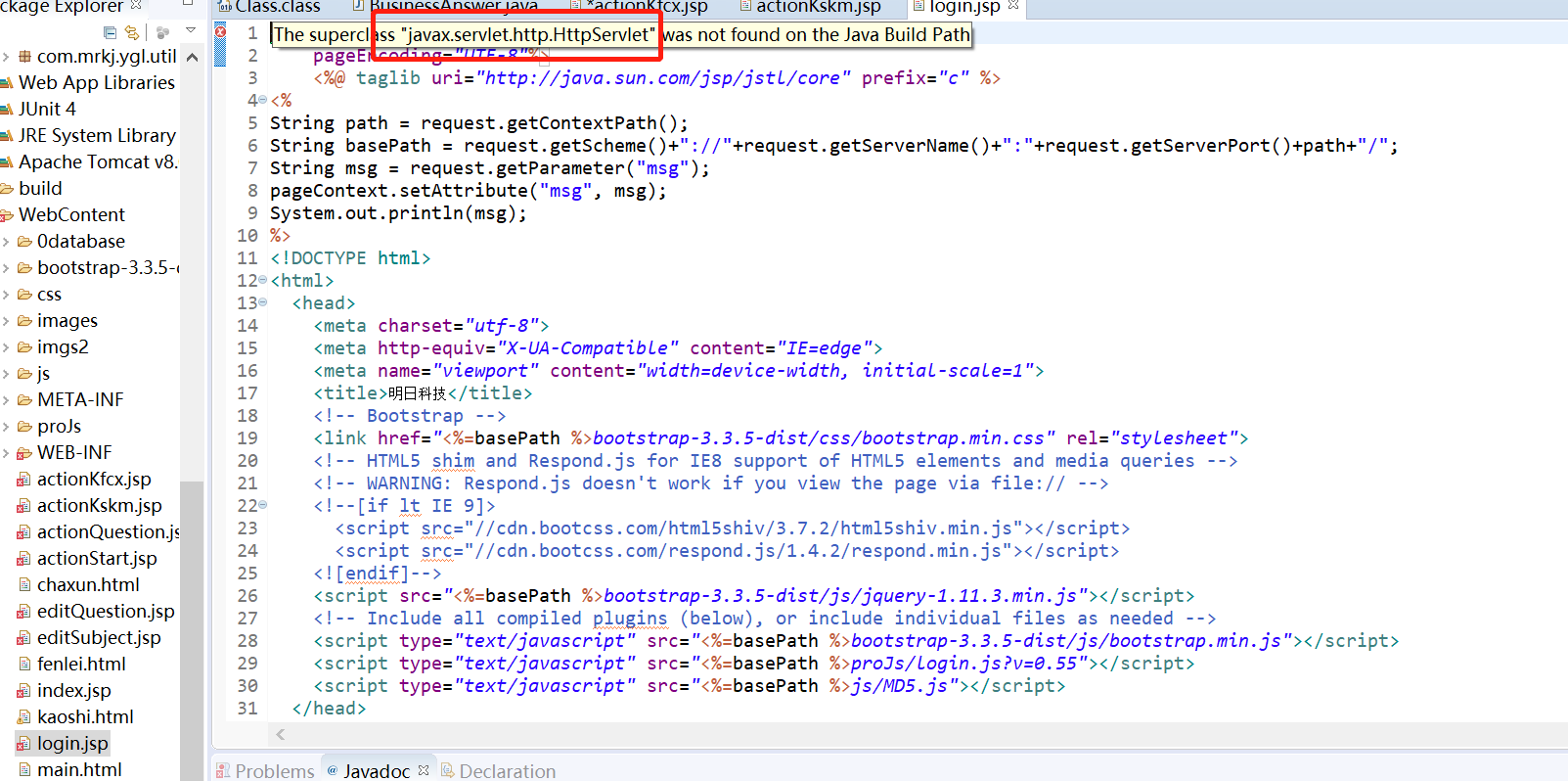
Task: Close the login.jsp editor tab
Action: [1013, 6]
